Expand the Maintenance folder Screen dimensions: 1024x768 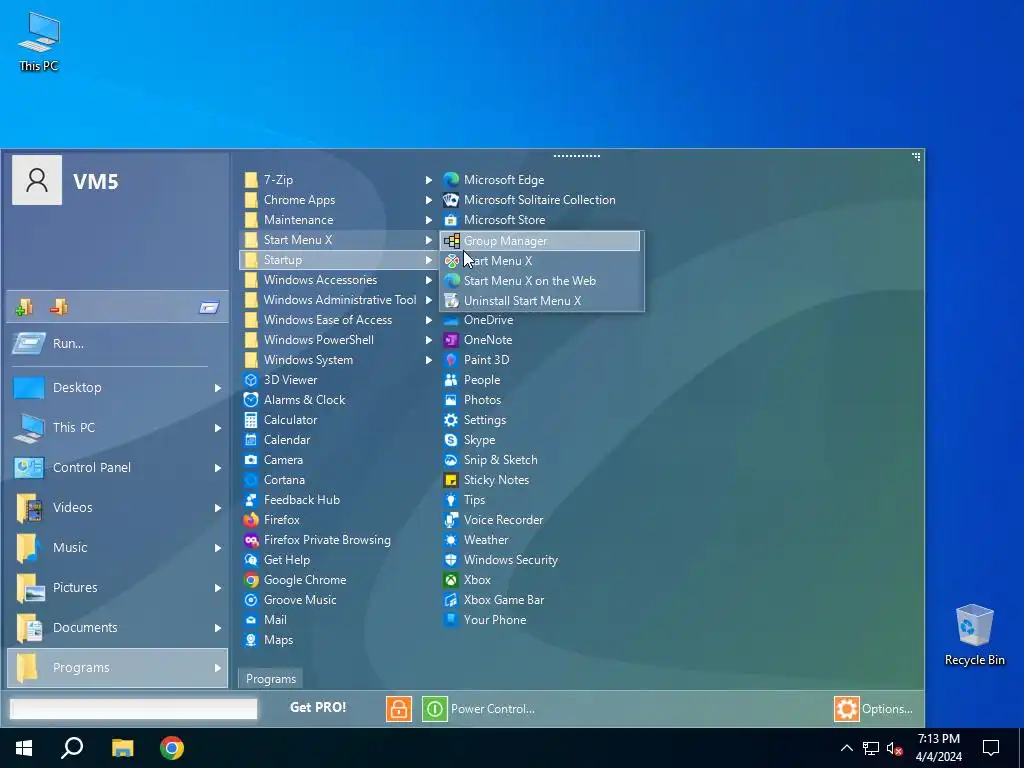click(x=428, y=220)
